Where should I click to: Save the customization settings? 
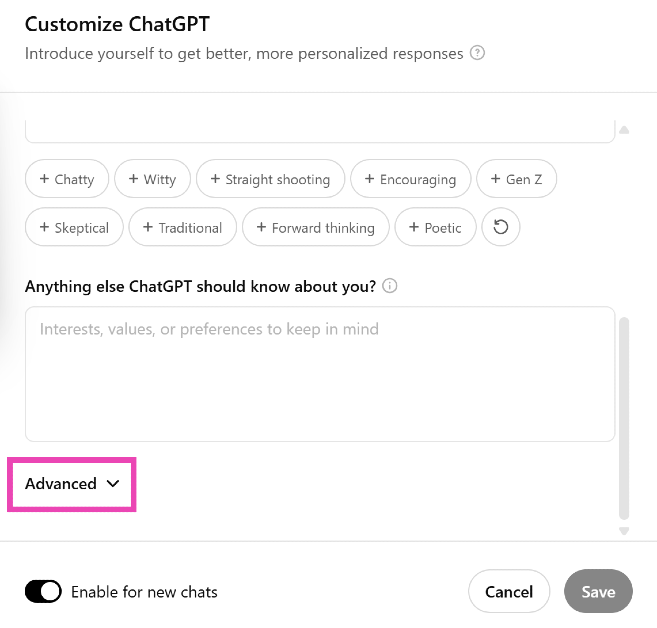(x=598, y=592)
